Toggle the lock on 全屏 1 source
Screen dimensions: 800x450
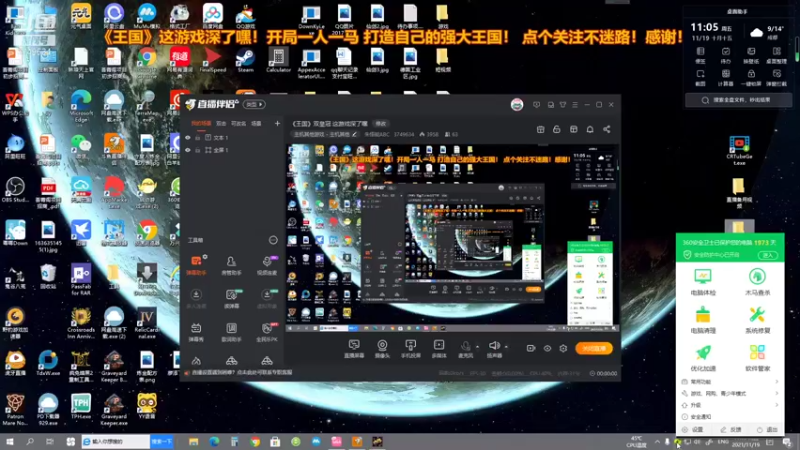(x=197, y=150)
